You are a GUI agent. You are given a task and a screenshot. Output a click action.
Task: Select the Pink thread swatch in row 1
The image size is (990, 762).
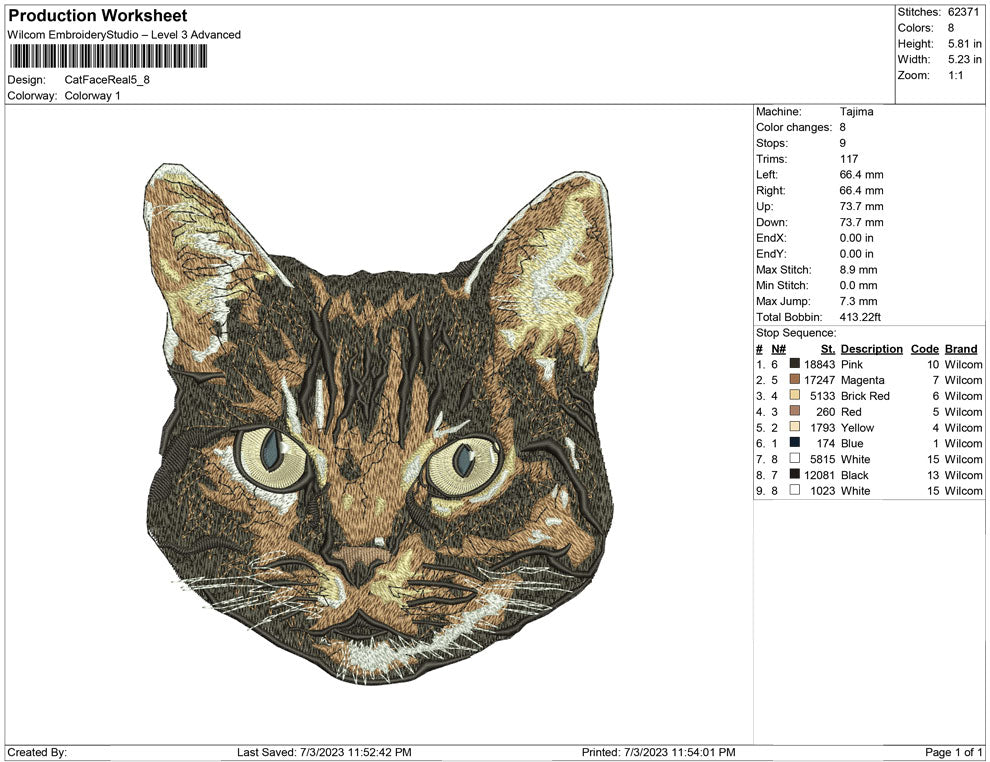(795, 364)
